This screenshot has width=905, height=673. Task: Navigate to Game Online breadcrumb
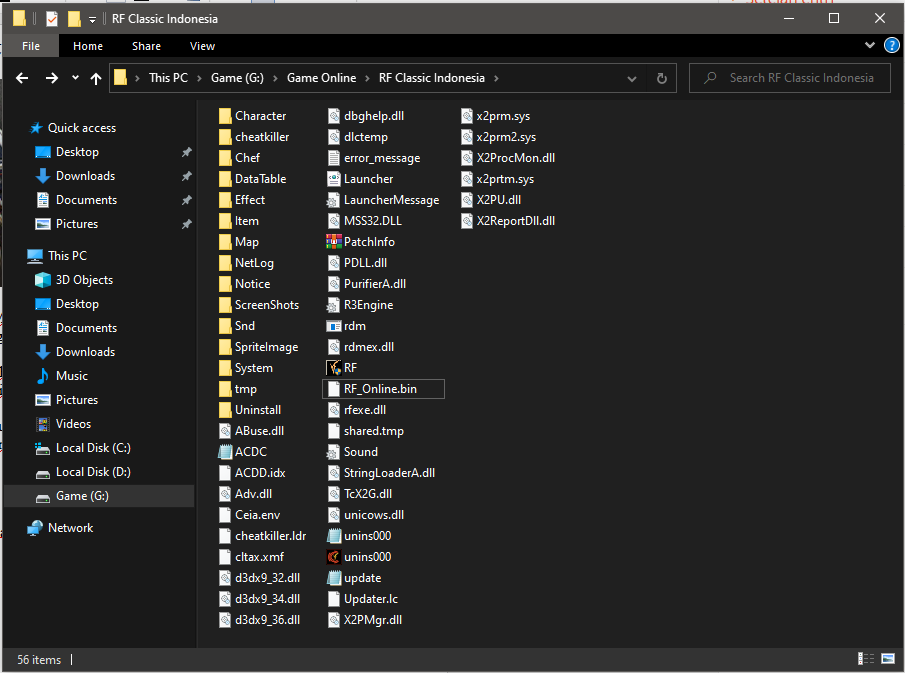click(x=321, y=78)
